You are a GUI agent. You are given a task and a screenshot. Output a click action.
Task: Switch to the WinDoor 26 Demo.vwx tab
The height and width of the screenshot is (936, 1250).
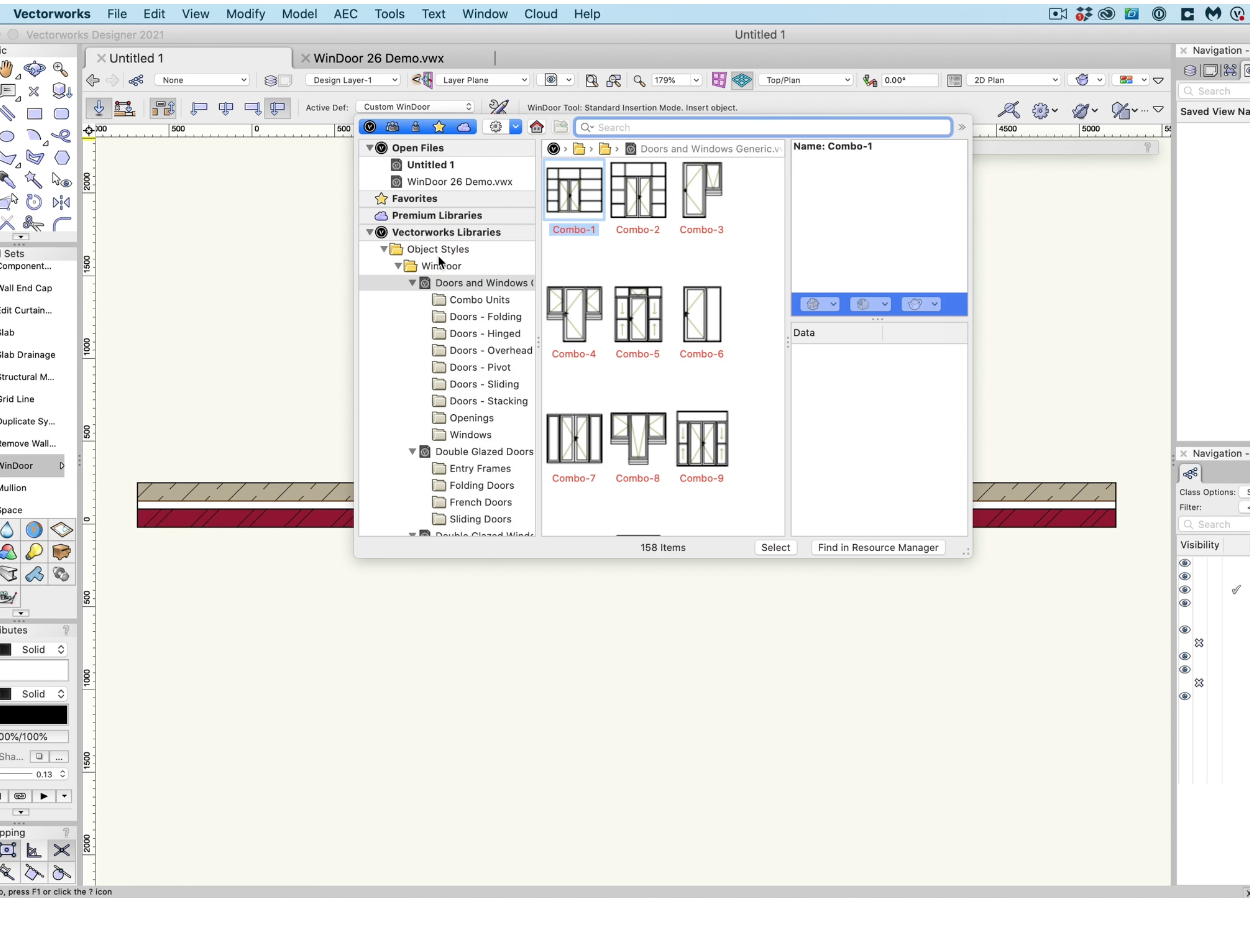[380, 57]
